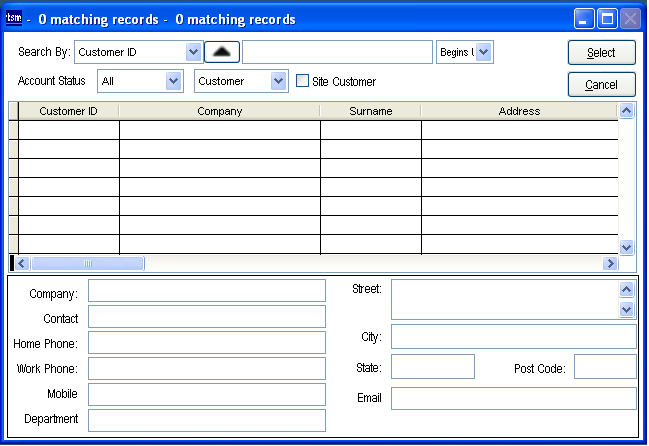The height and width of the screenshot is (446, 649).
Task: Expand the Account Status dropdown
Action: point(174,81)
